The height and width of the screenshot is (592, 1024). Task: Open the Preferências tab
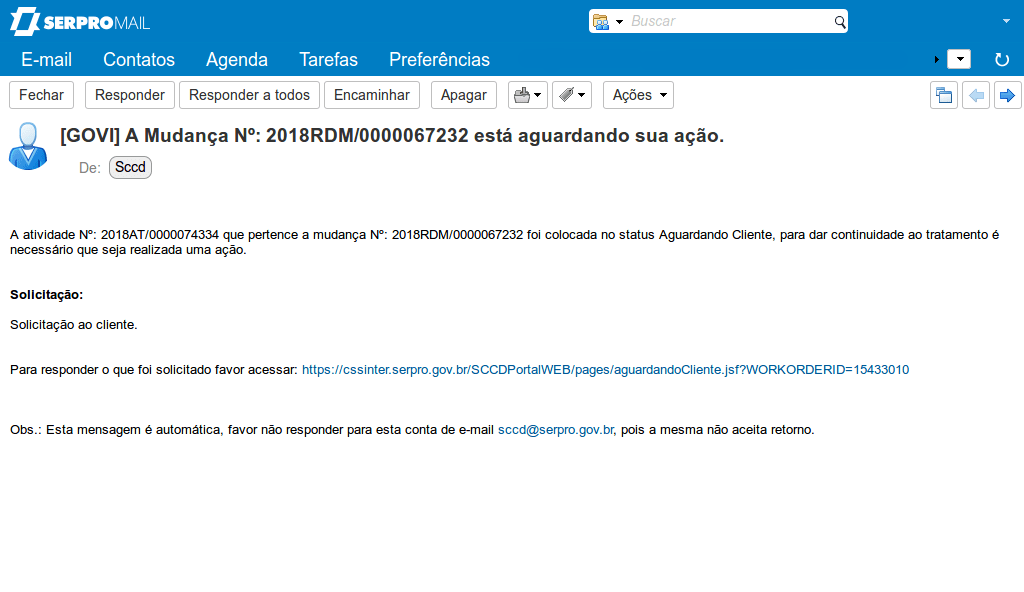[x=440, y=59]
